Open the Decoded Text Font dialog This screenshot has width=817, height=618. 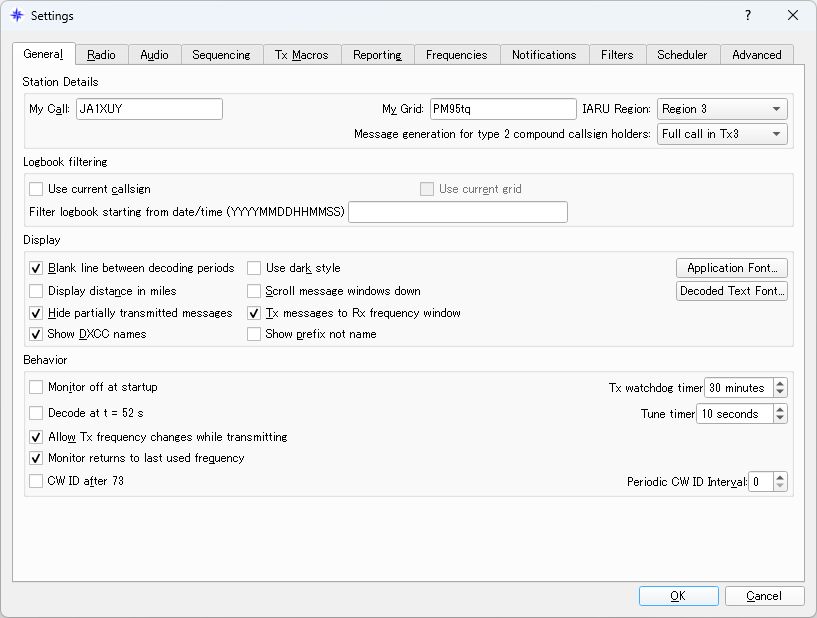tap(732, 291)
